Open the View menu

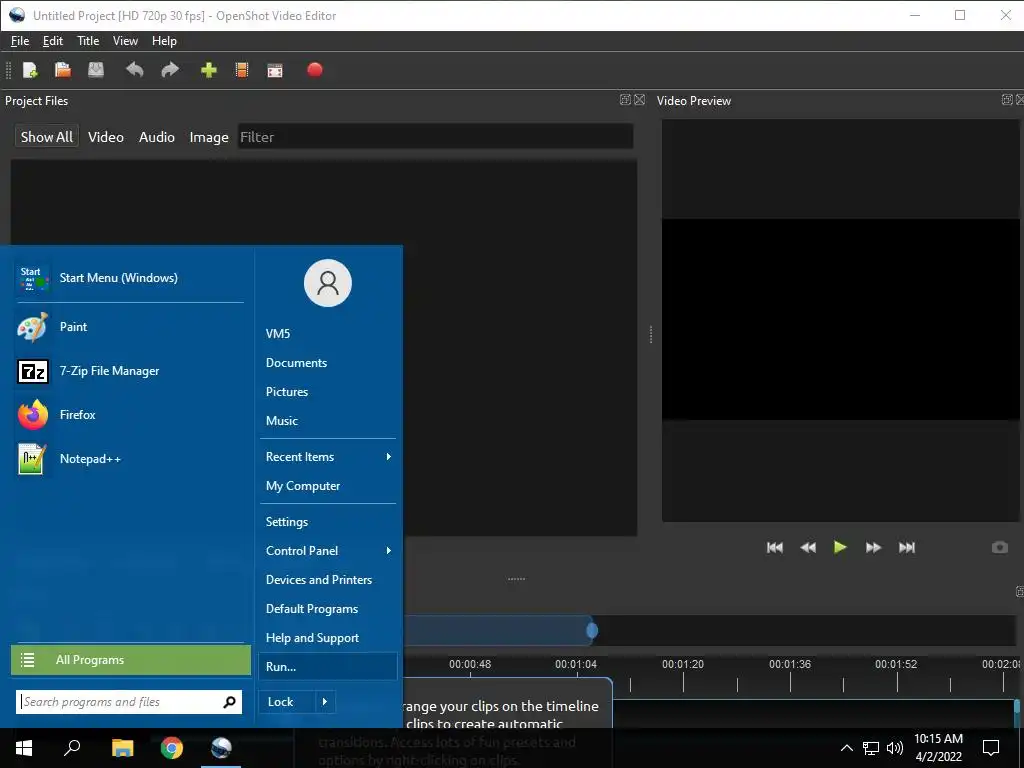click(125, 40)
